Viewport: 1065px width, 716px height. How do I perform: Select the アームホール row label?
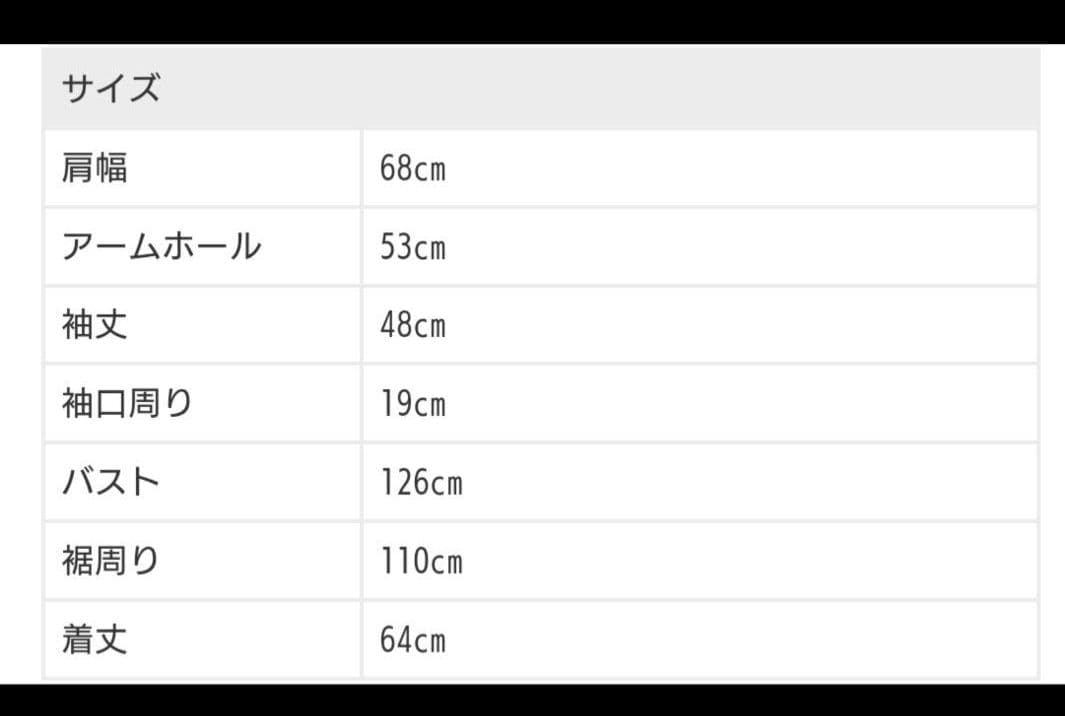click(x=161, y=246)
